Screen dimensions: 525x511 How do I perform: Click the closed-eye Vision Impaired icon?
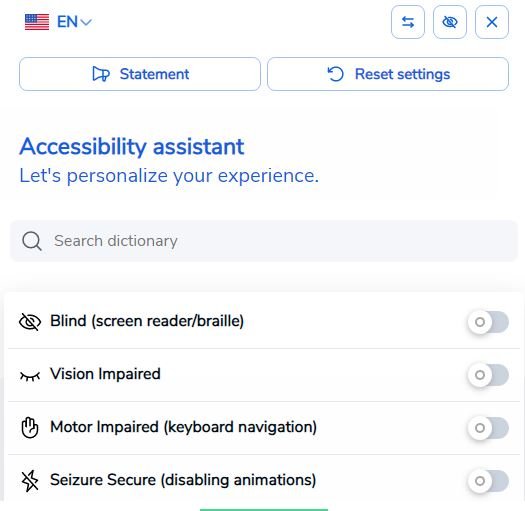pyautogui.click(x=30, y=376)
